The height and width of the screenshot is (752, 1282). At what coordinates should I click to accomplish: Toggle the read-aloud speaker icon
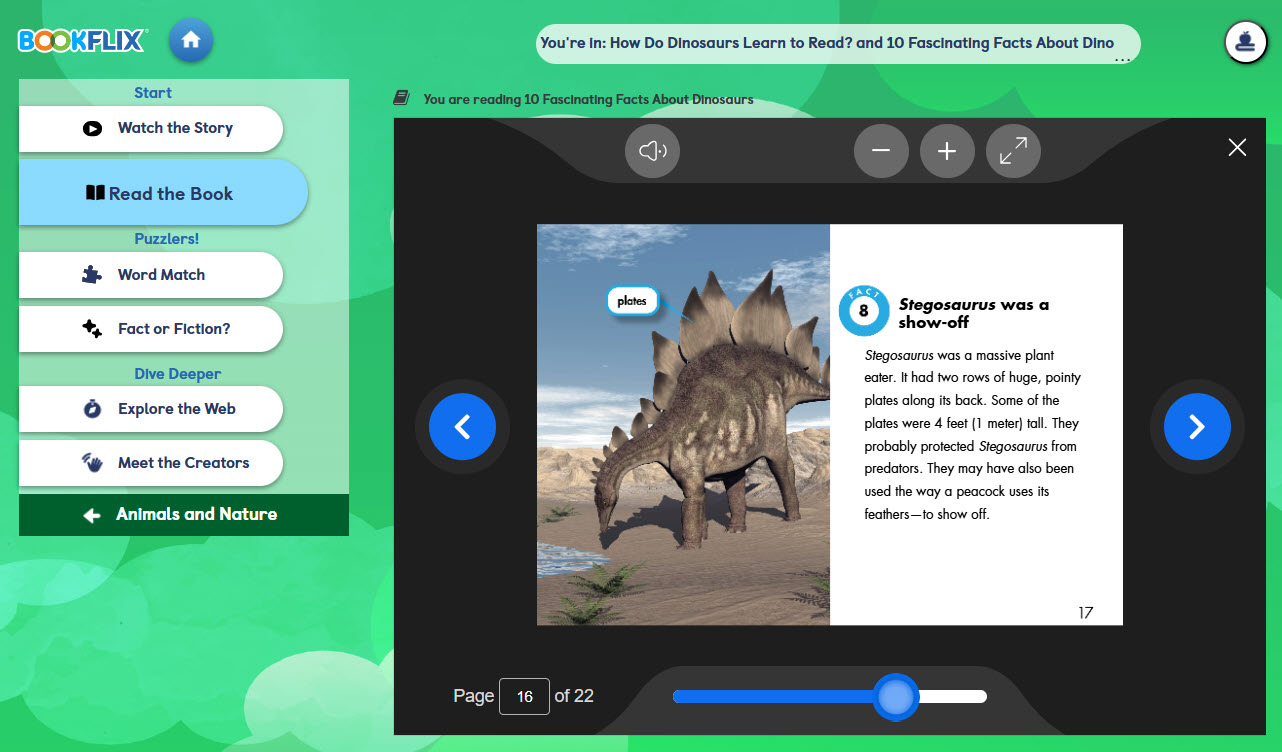tap(653, 151)
